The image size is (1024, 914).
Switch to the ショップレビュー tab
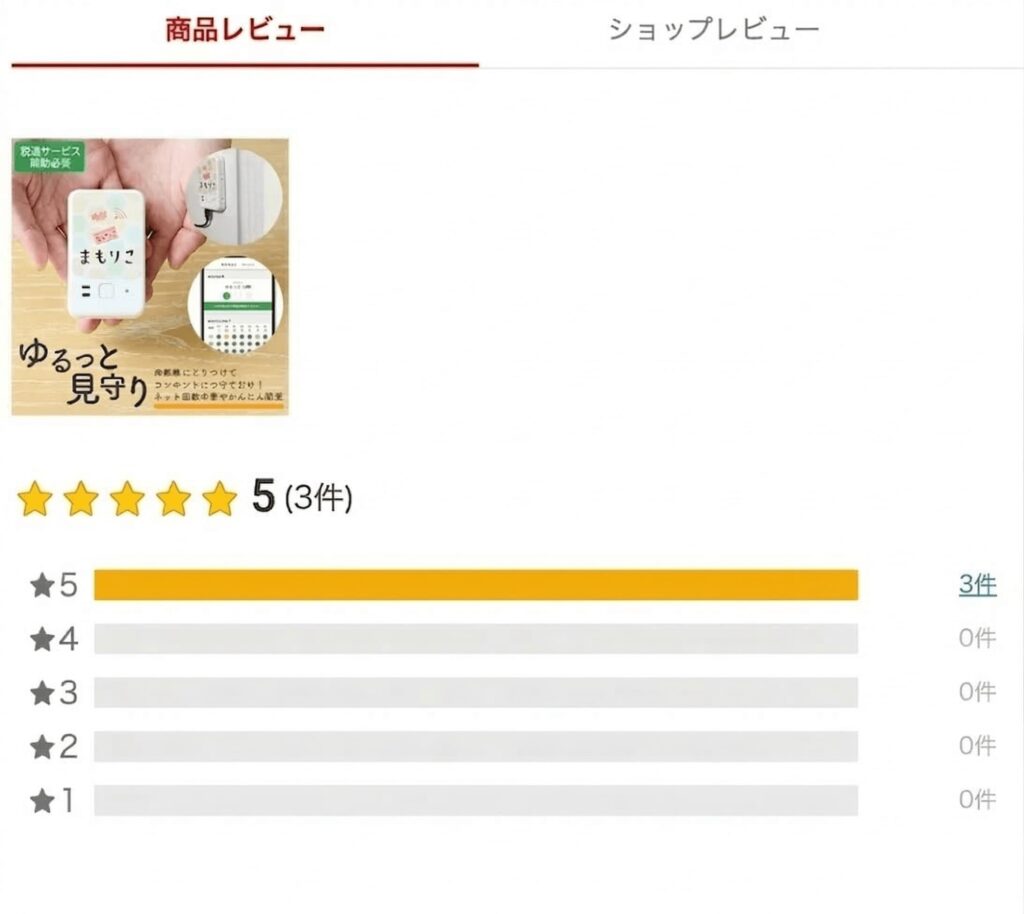click(x=712, y=30)
